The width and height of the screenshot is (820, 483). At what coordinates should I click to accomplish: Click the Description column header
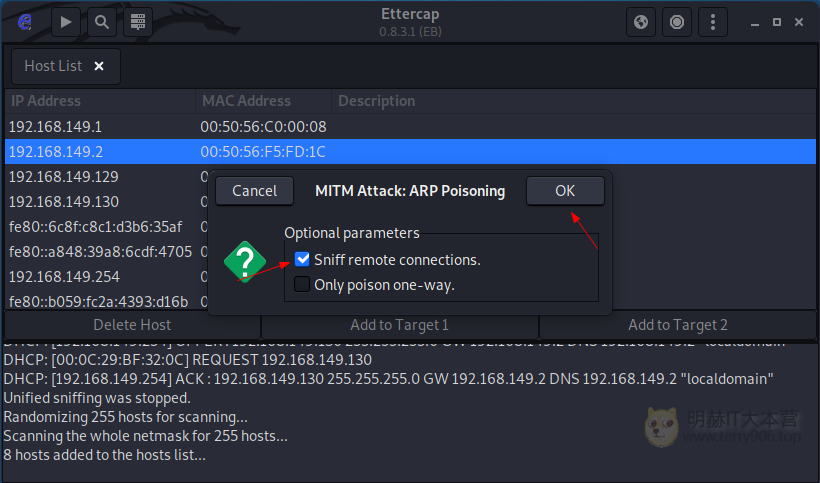[x=574, y=101]
